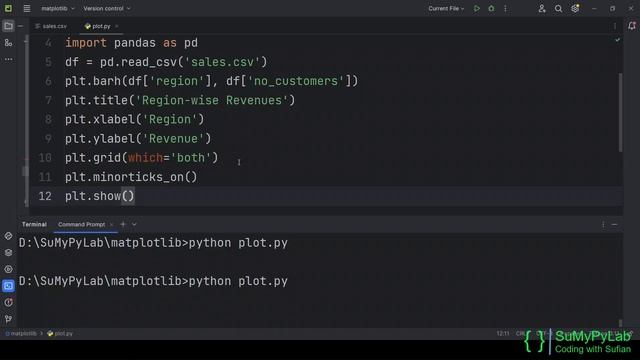Open the Structure tool window icon
This screenshot has width=640, height=360.
[8, 42]
